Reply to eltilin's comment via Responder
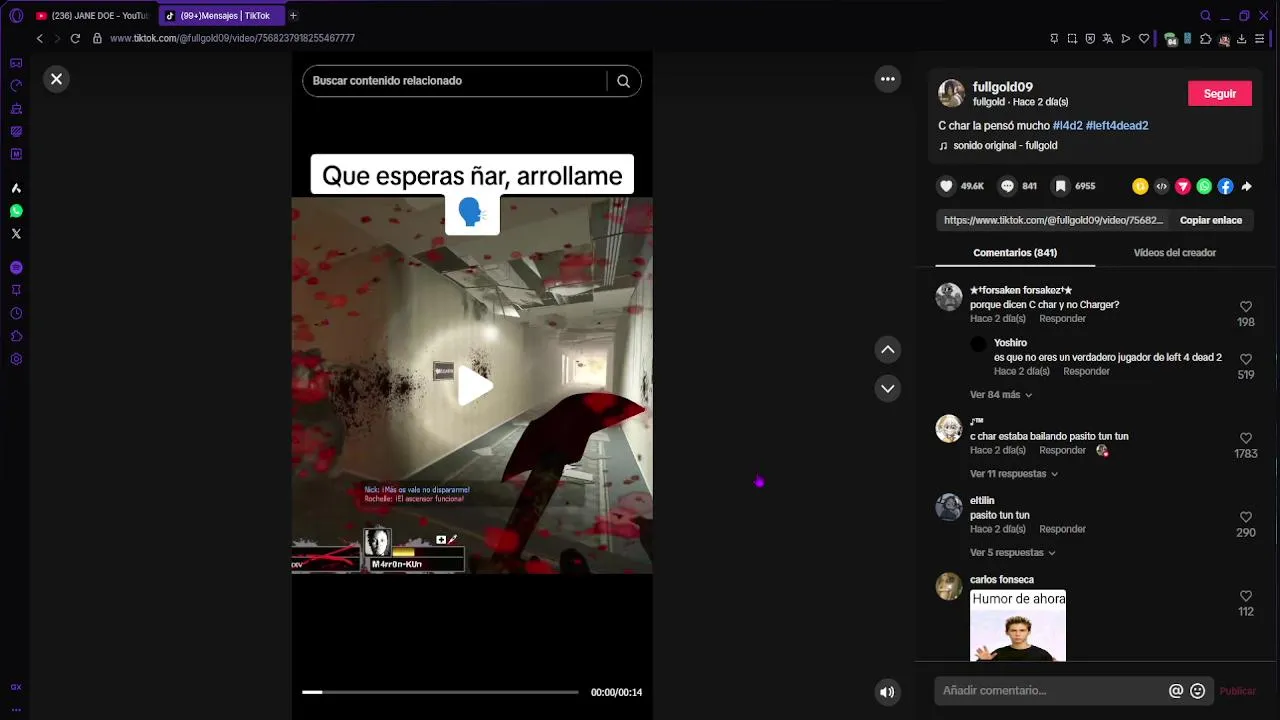The image size is (1280, 720). 1062,529
